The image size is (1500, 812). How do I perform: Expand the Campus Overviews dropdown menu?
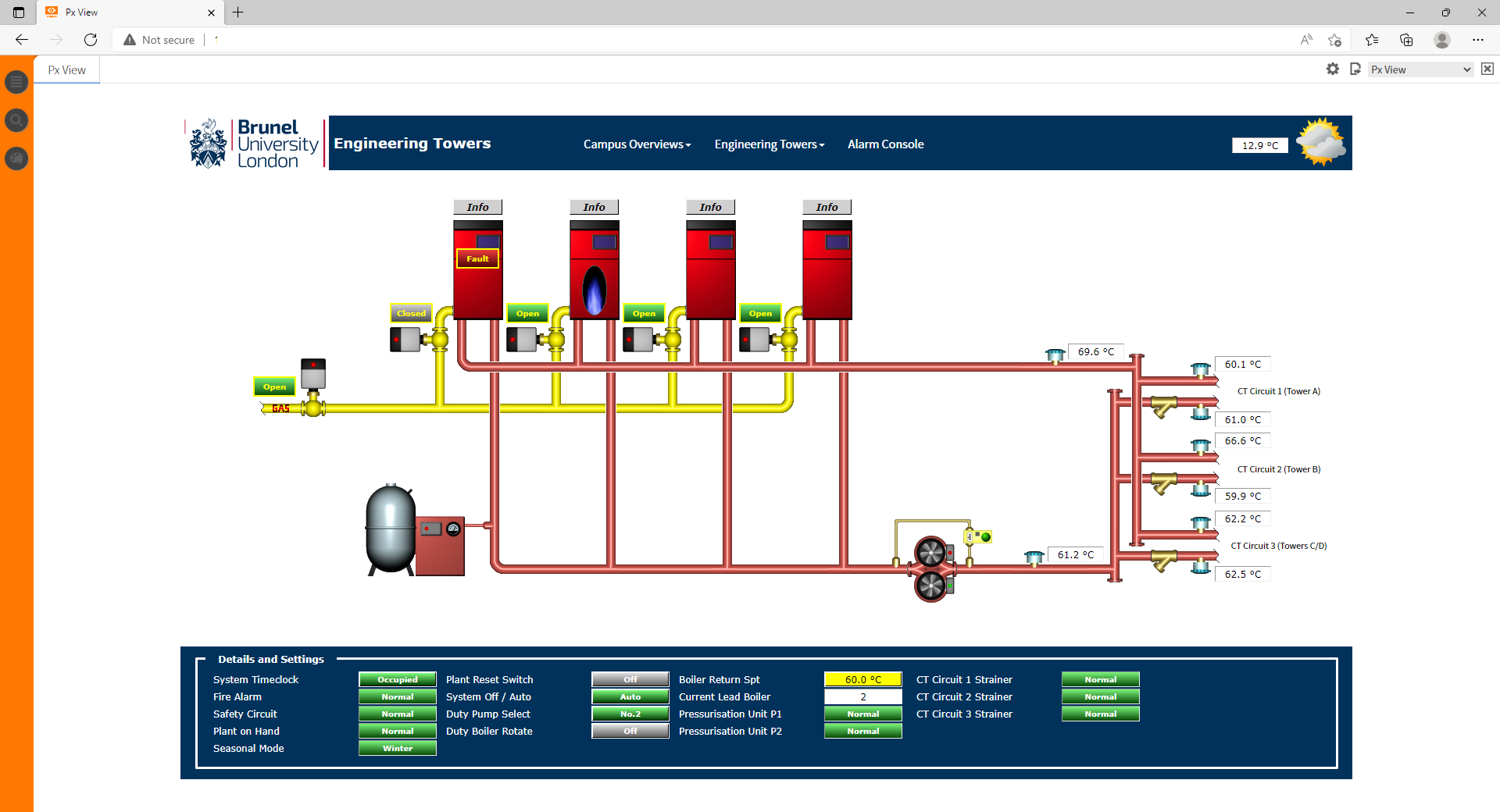[x=637, y=144]
